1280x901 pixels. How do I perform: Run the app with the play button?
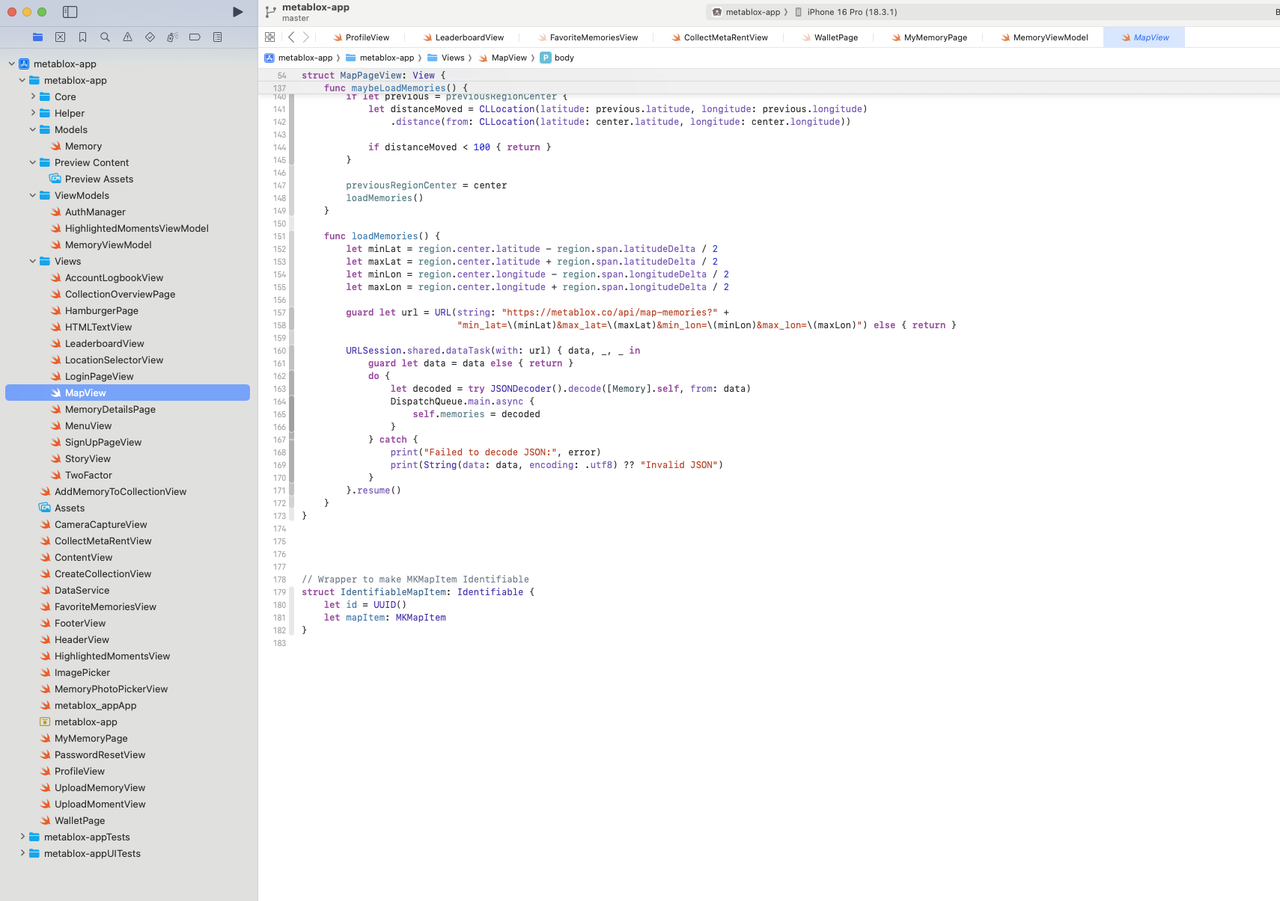point(237,12)
